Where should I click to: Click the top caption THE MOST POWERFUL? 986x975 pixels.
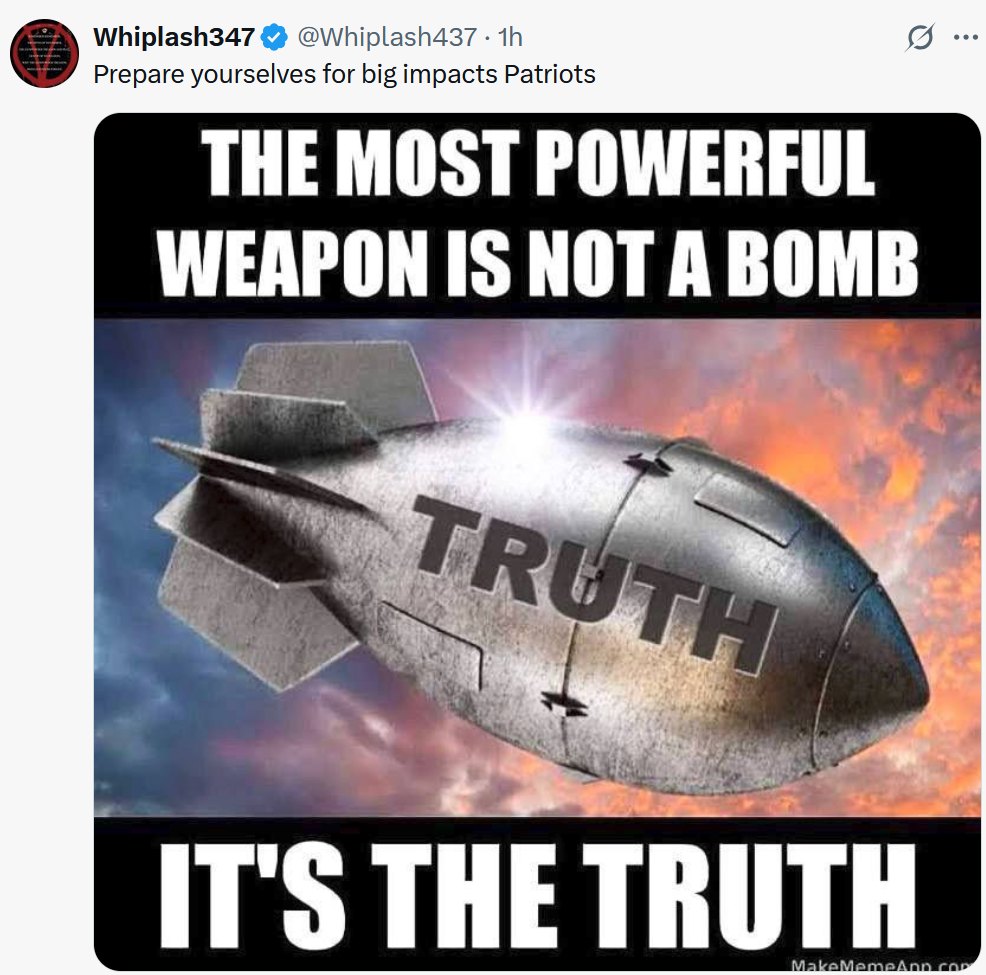pos(538,163)
